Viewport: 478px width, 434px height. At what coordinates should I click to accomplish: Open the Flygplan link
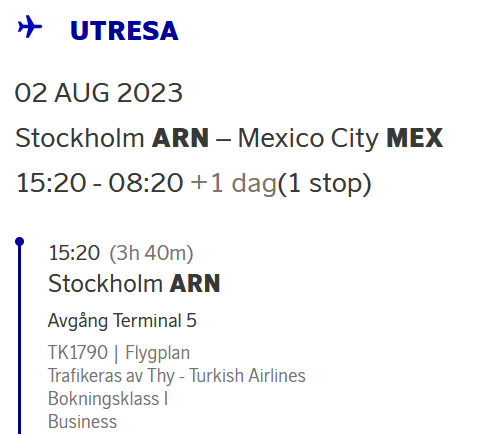tap(157, 352)
